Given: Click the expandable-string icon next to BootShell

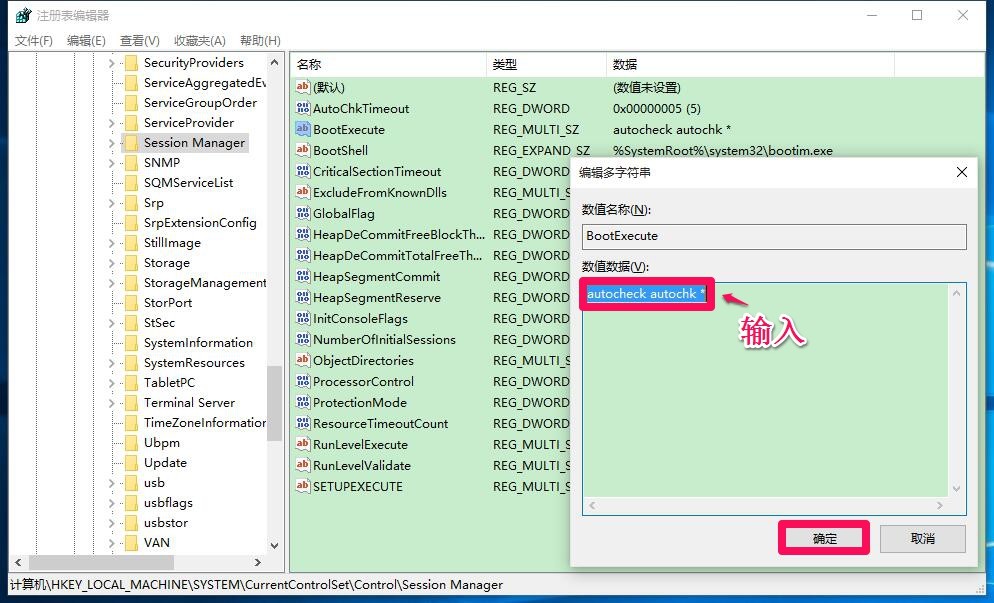Looking at the screenshot, I should tap(303, 150).
